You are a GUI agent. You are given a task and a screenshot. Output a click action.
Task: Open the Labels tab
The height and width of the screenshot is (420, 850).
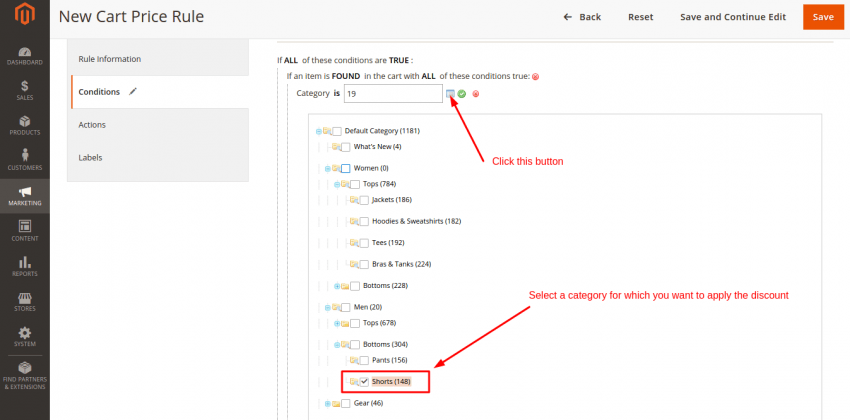(x=158, y=158)
